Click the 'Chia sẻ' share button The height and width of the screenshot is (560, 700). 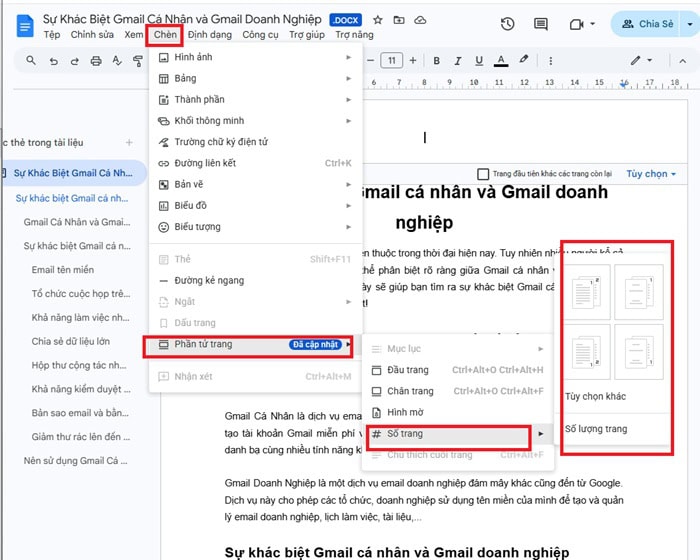tap(655, 24)
